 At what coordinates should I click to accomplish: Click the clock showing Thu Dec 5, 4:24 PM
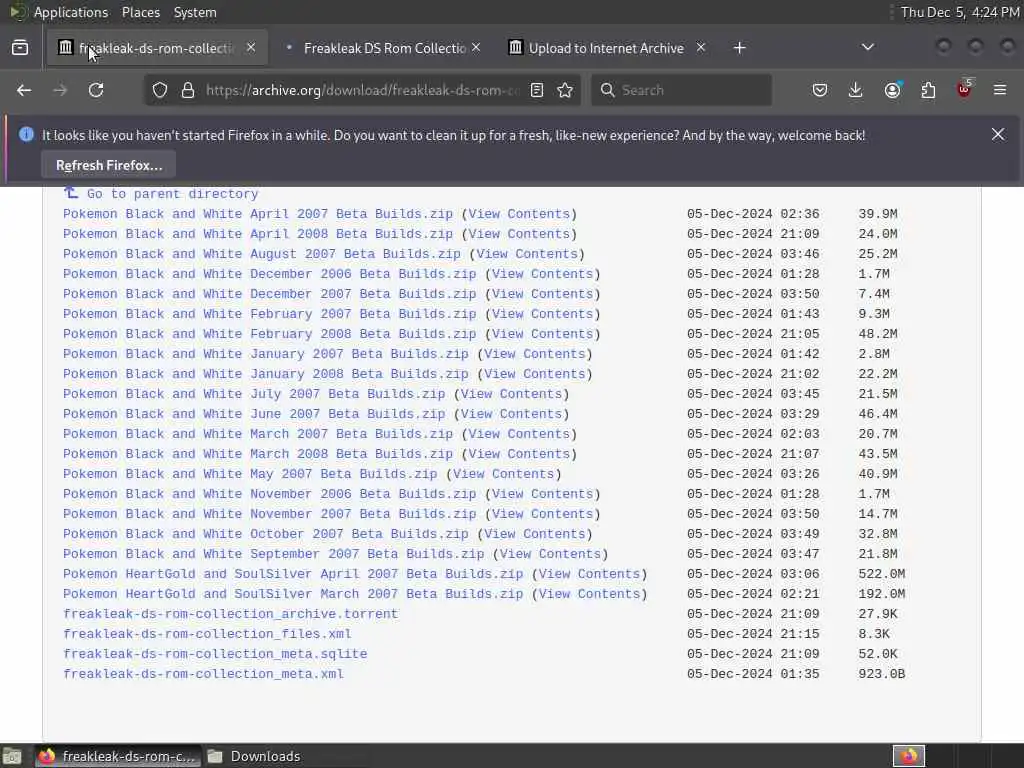tap(959, 12)
